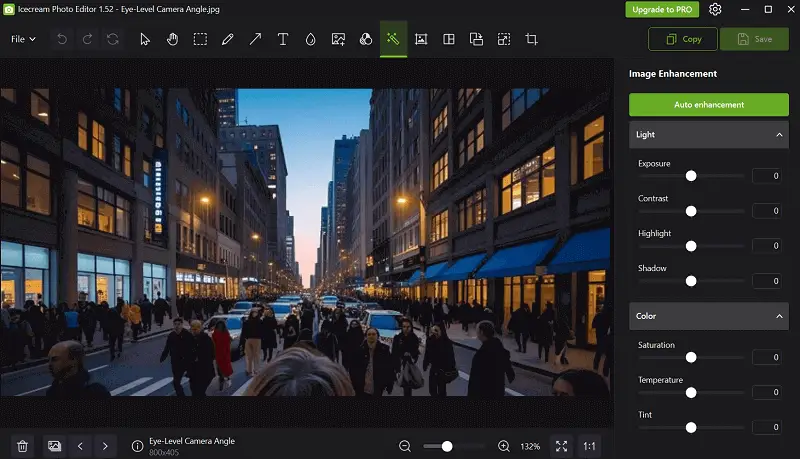Click the Highlight slider handle
The width and height of the screenshot is (800, 459).
click(691, 246)
